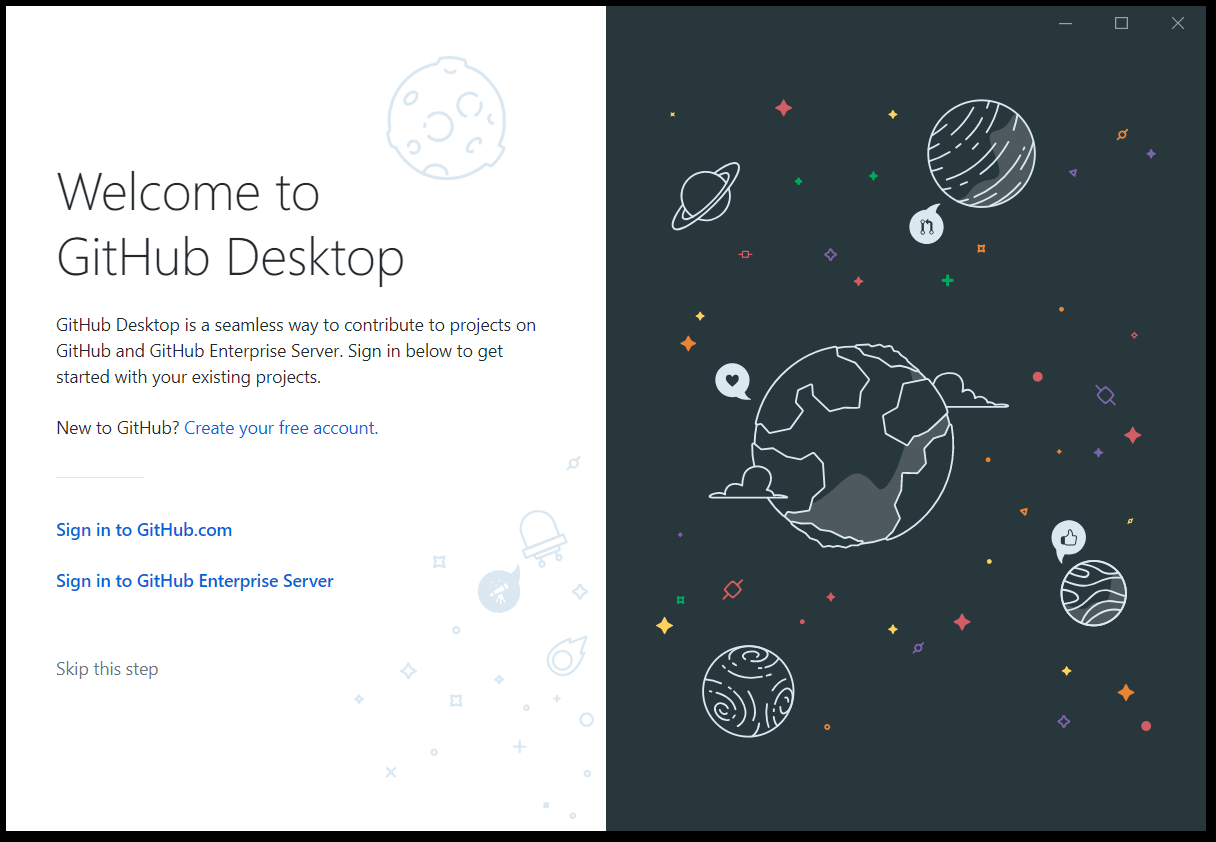Close the GitHub Desktop window
The width and height of the screenshot is (1216, 842).
coord(1178,24)
